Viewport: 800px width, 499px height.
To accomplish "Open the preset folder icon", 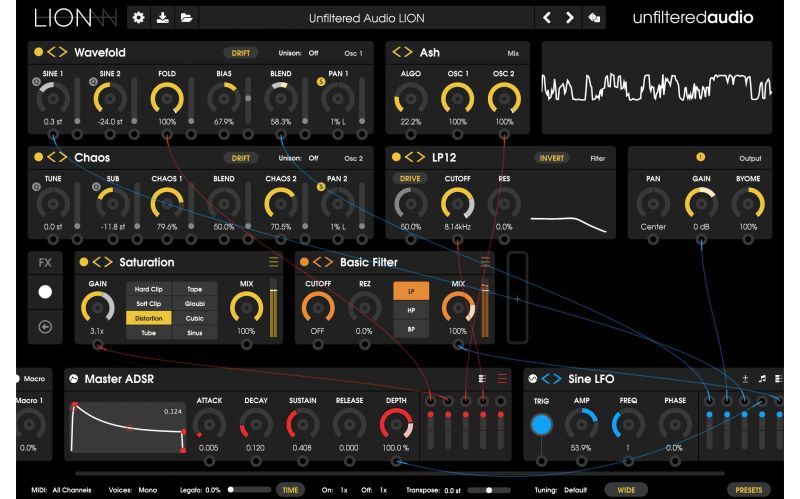I will point(187,18).
